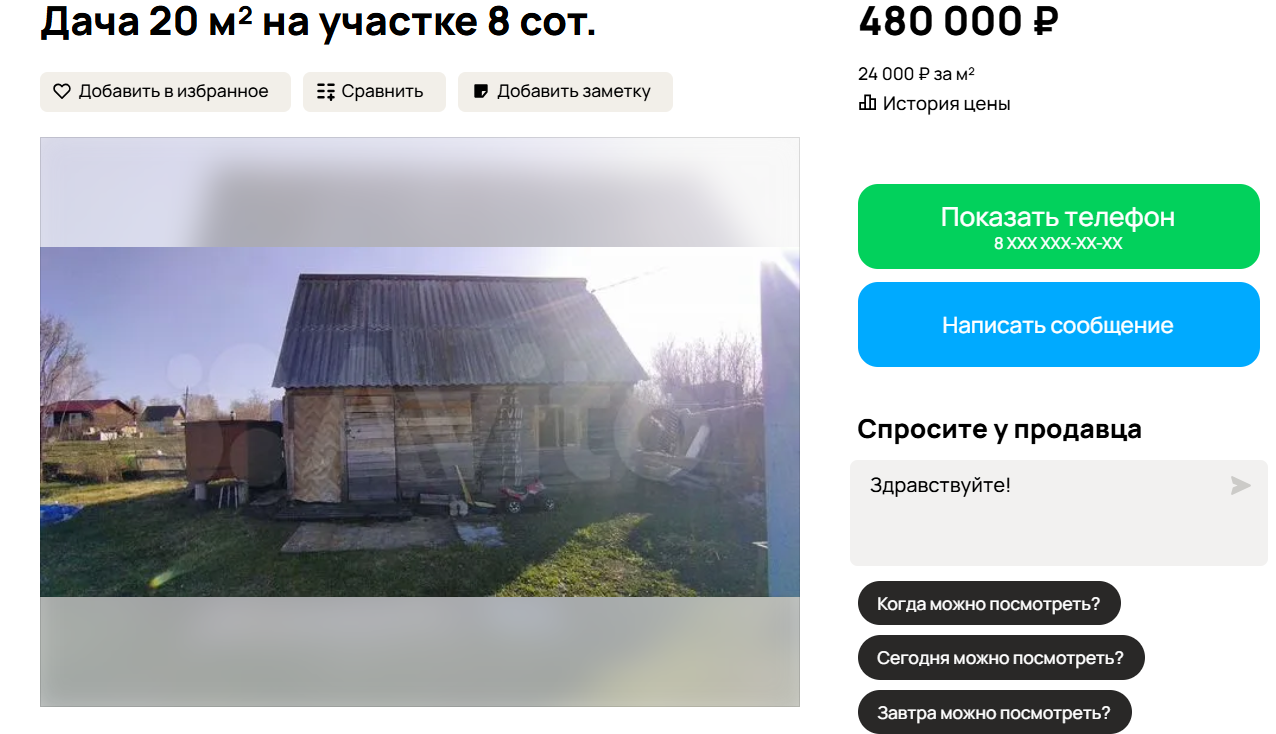The image size is (1276, 734).
Task: Click the listing title Дача 20 м²
Action: (318, 22)
